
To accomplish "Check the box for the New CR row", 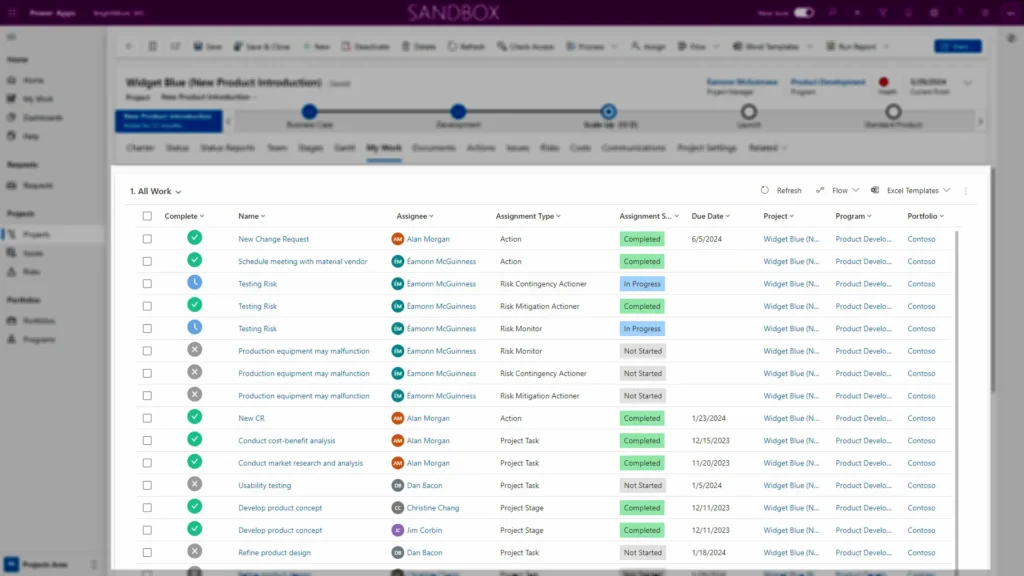I will 147,418.
